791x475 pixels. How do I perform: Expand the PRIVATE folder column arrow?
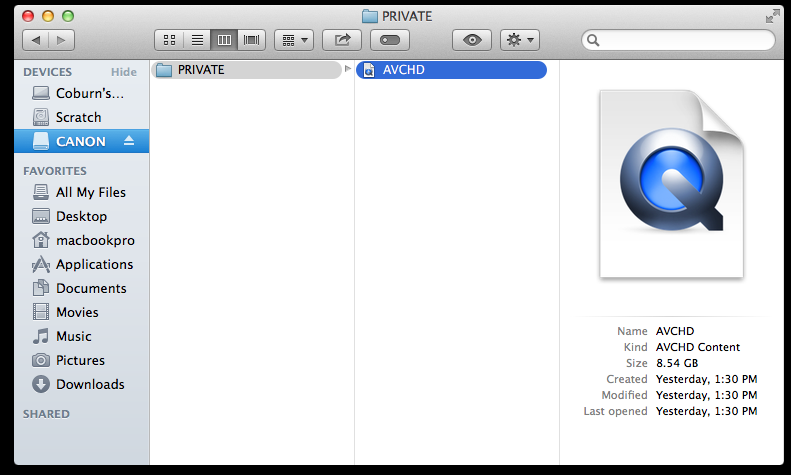coord(347,69)
